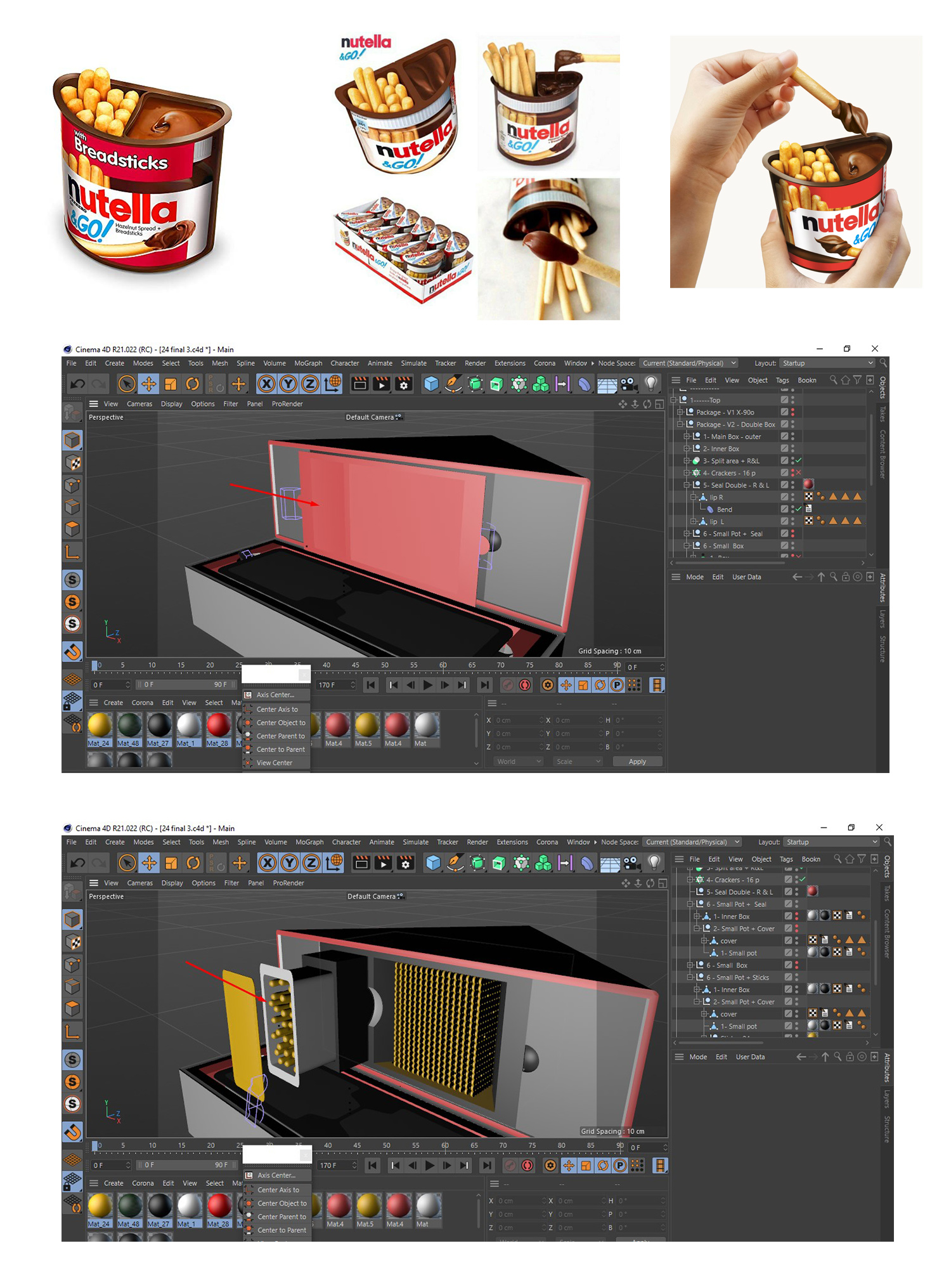Click the Undo arrow in upper Cinema 4D window
Screen dimensions: 951x1288
77,384
